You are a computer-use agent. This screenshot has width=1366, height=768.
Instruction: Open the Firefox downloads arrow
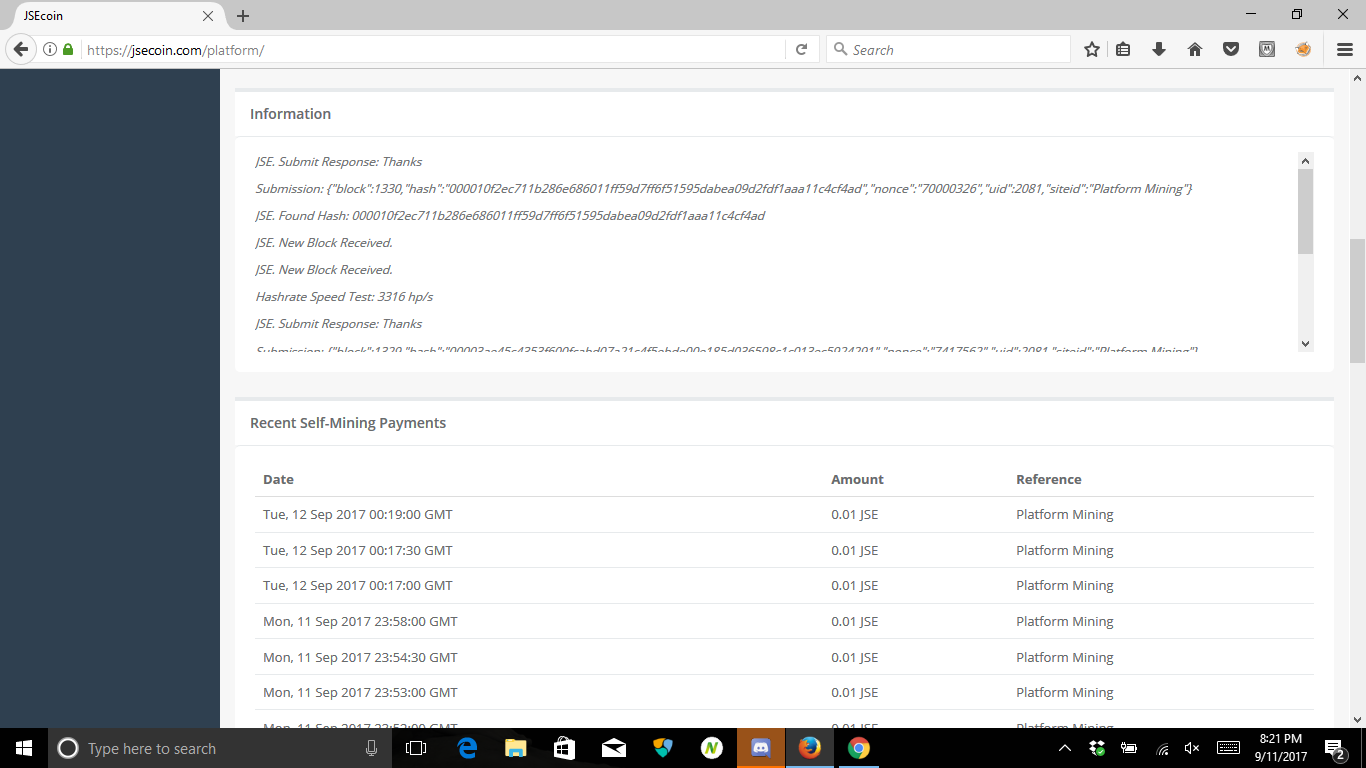tap(1159, 49)
